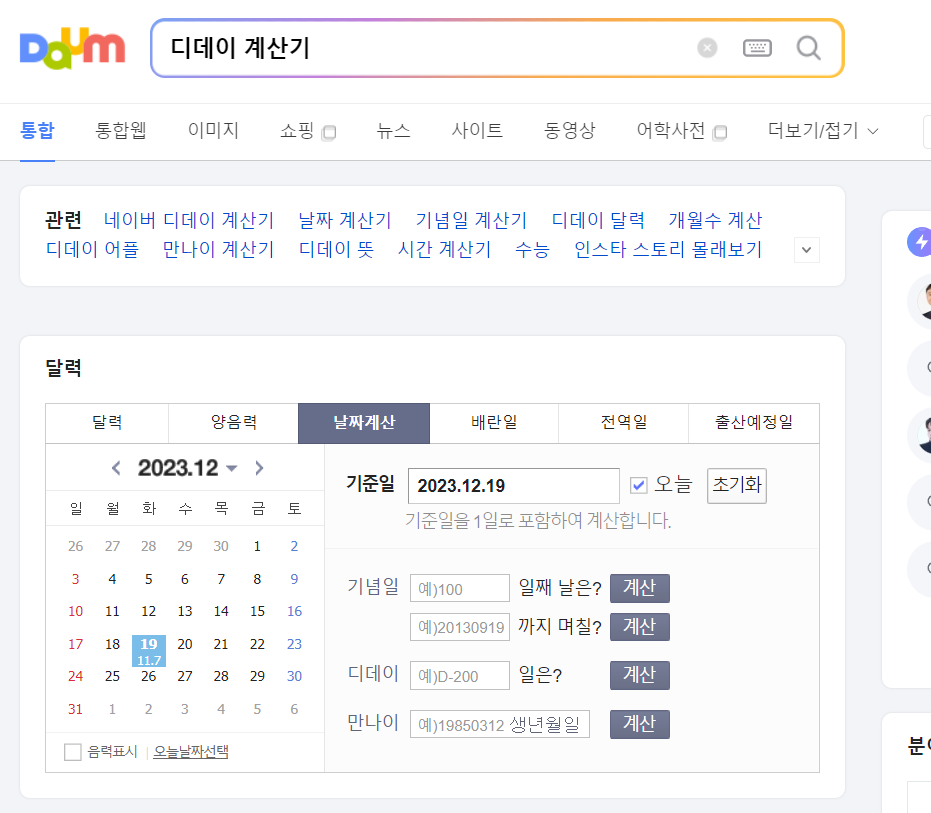Click the D-200 디데이 input field
931x813 pixels.
coord(459,675)
